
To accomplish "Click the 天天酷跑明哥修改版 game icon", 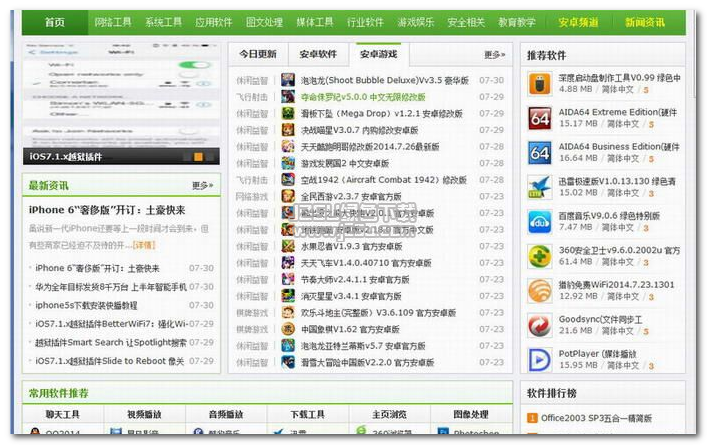I will coord(288,147).
